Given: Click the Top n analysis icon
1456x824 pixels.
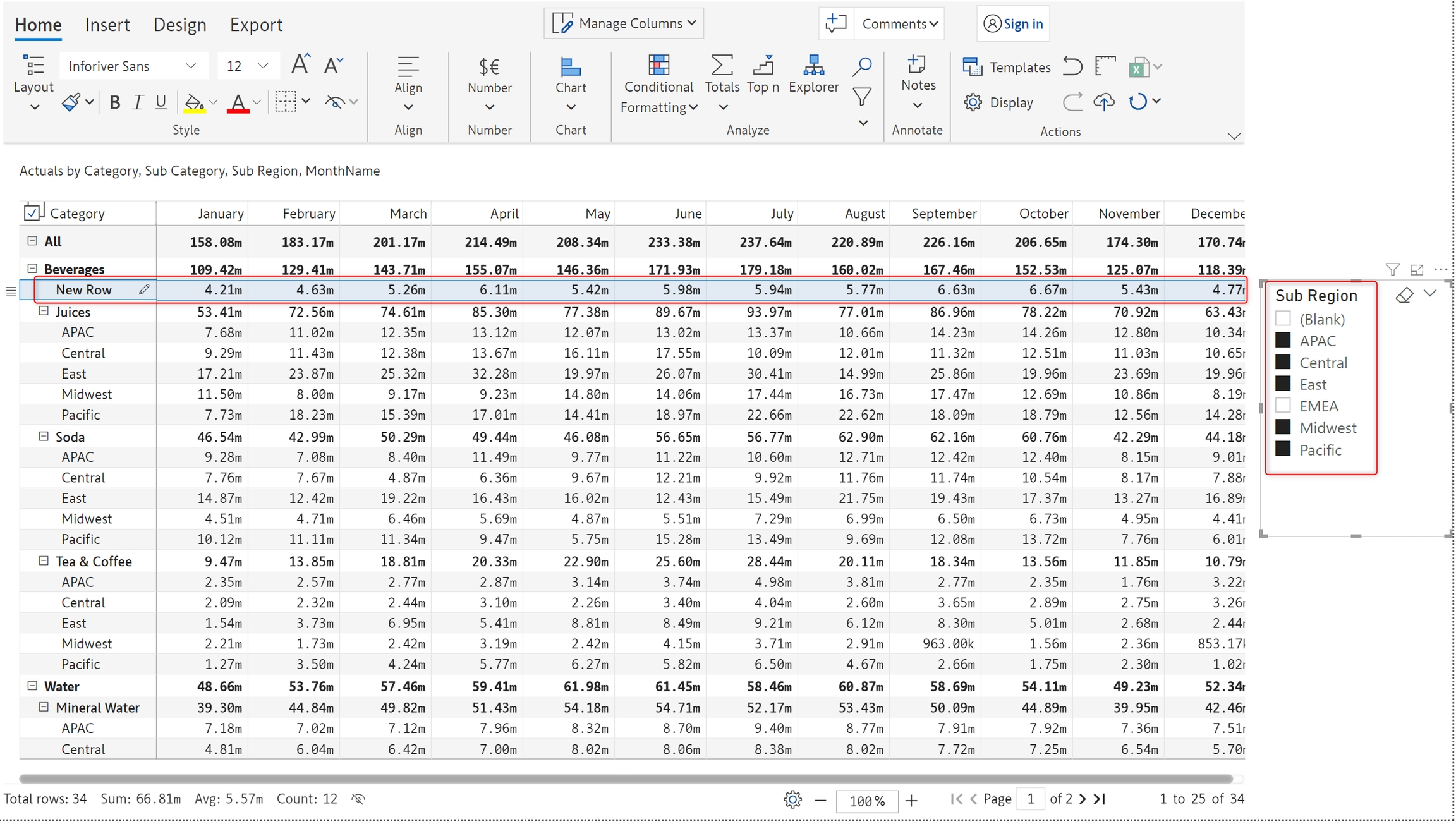Looking at the screenshot, I should [x=763, y=73].
